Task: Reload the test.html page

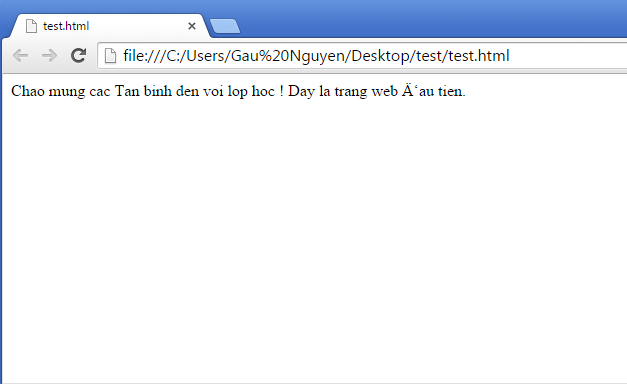Action: (x=78, y=55)
